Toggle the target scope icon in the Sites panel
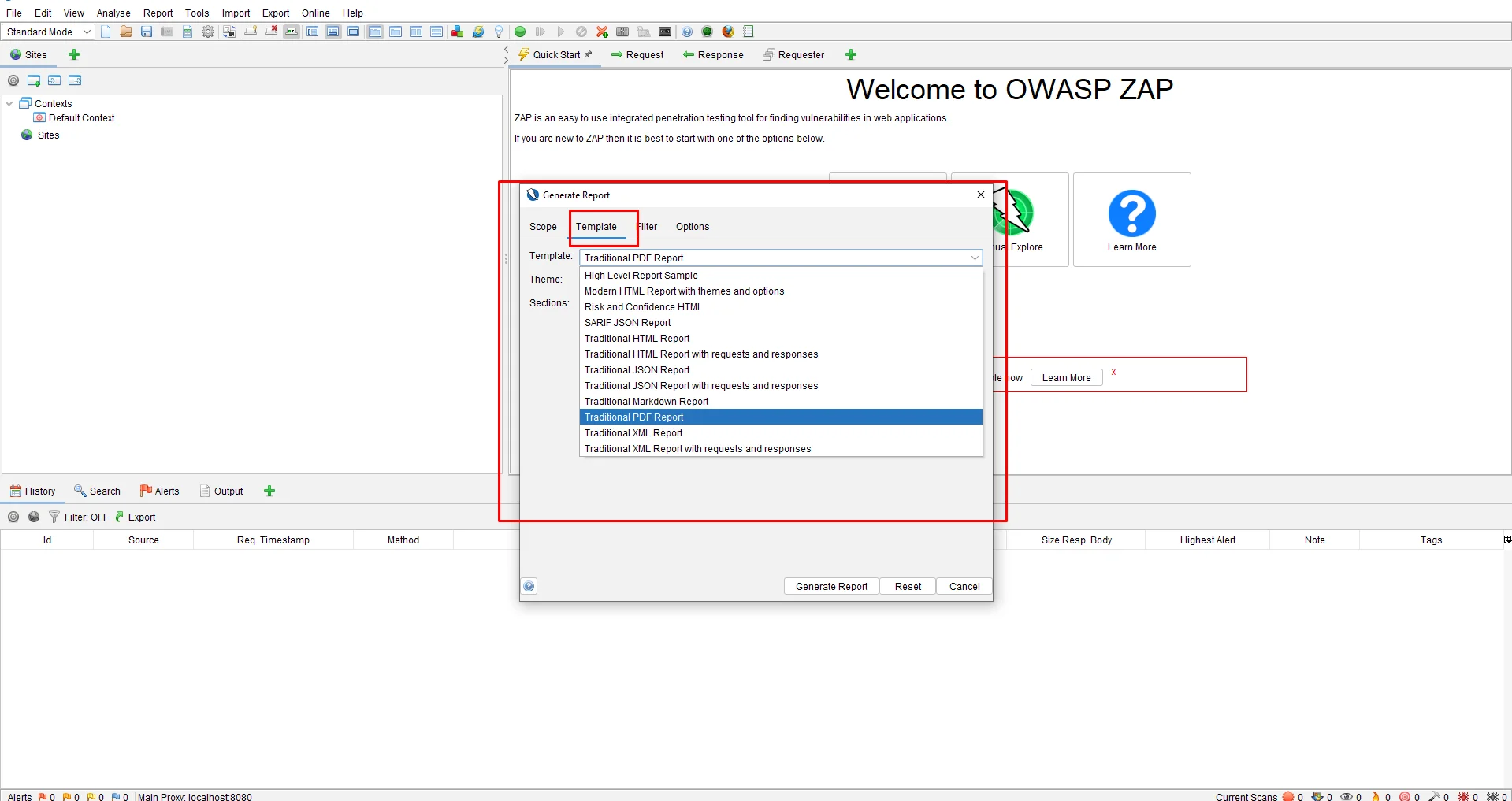The height and width of the screenshot is (801, 1512). (x=13, y=80)
